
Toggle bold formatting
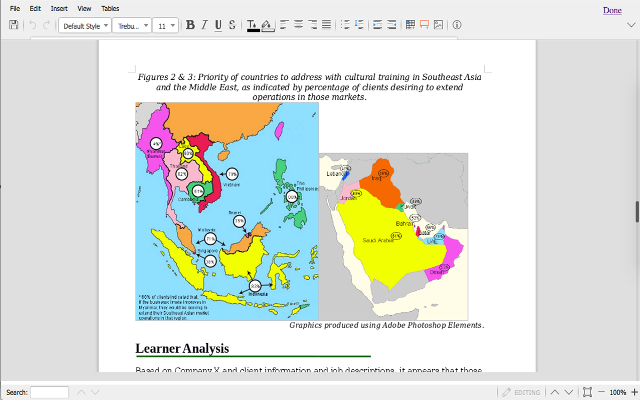[190, 25]
